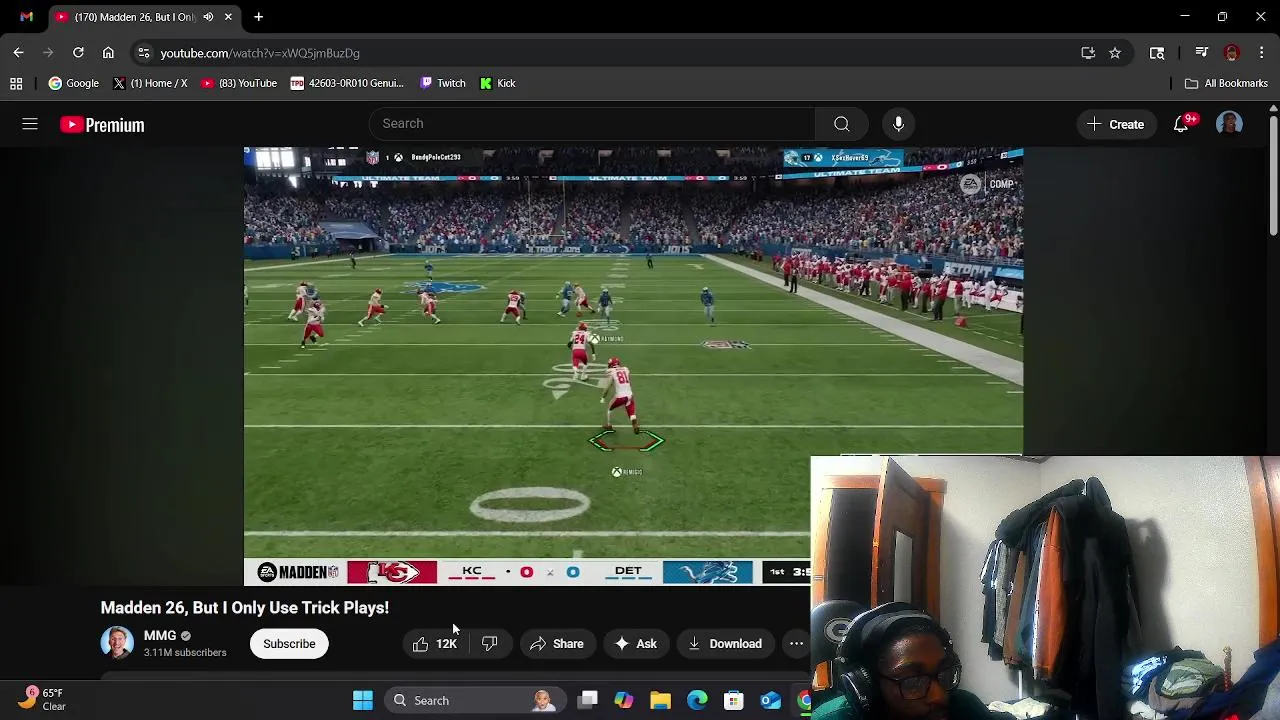Open the MMG channel name link

[160, 635]
